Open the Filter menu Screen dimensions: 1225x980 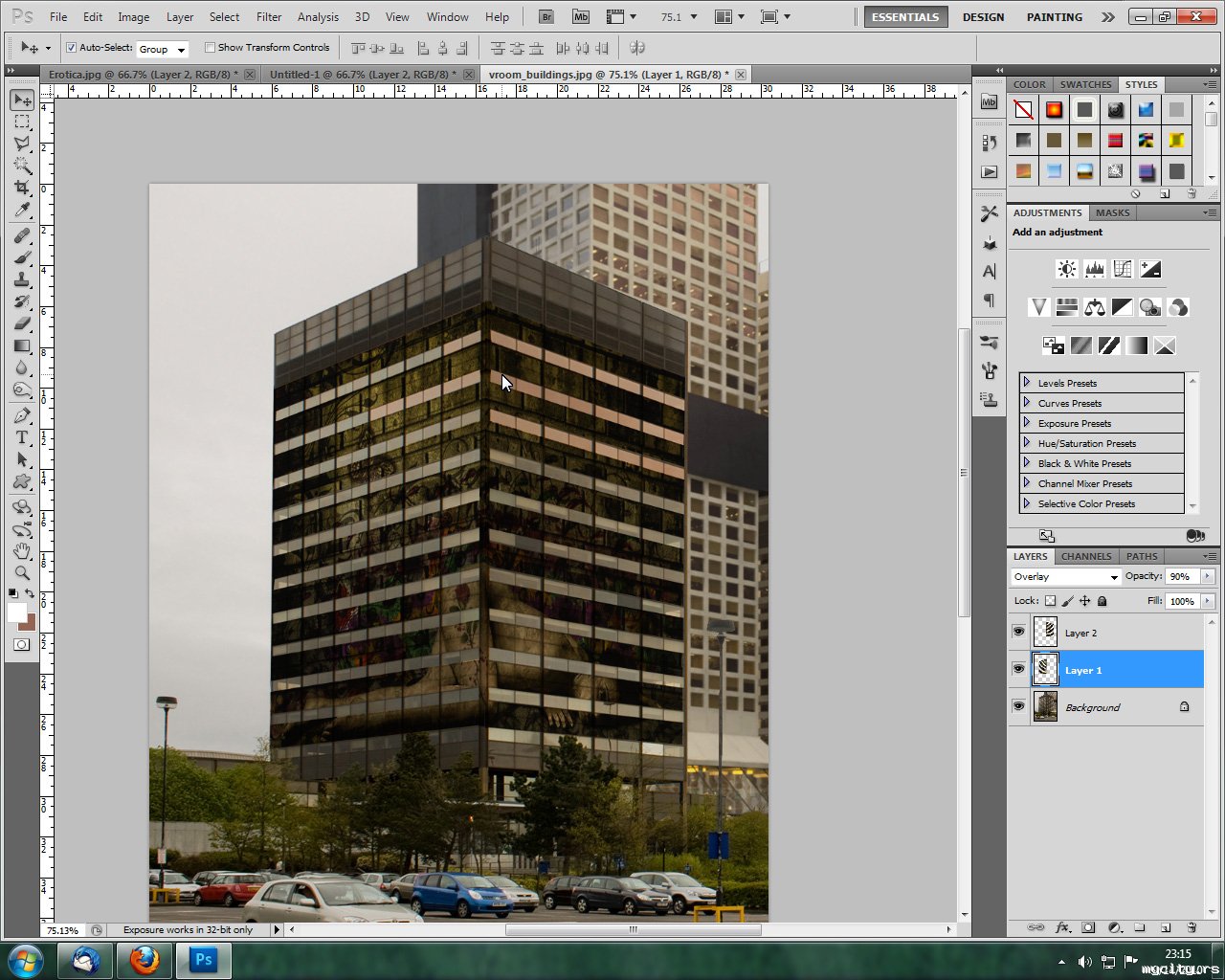[269, 16]
